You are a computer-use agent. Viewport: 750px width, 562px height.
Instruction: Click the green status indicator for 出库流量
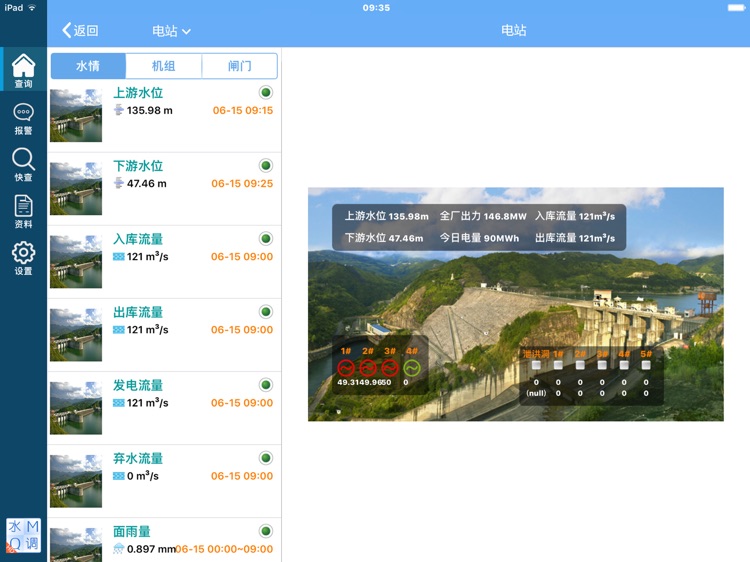(266, 312)
